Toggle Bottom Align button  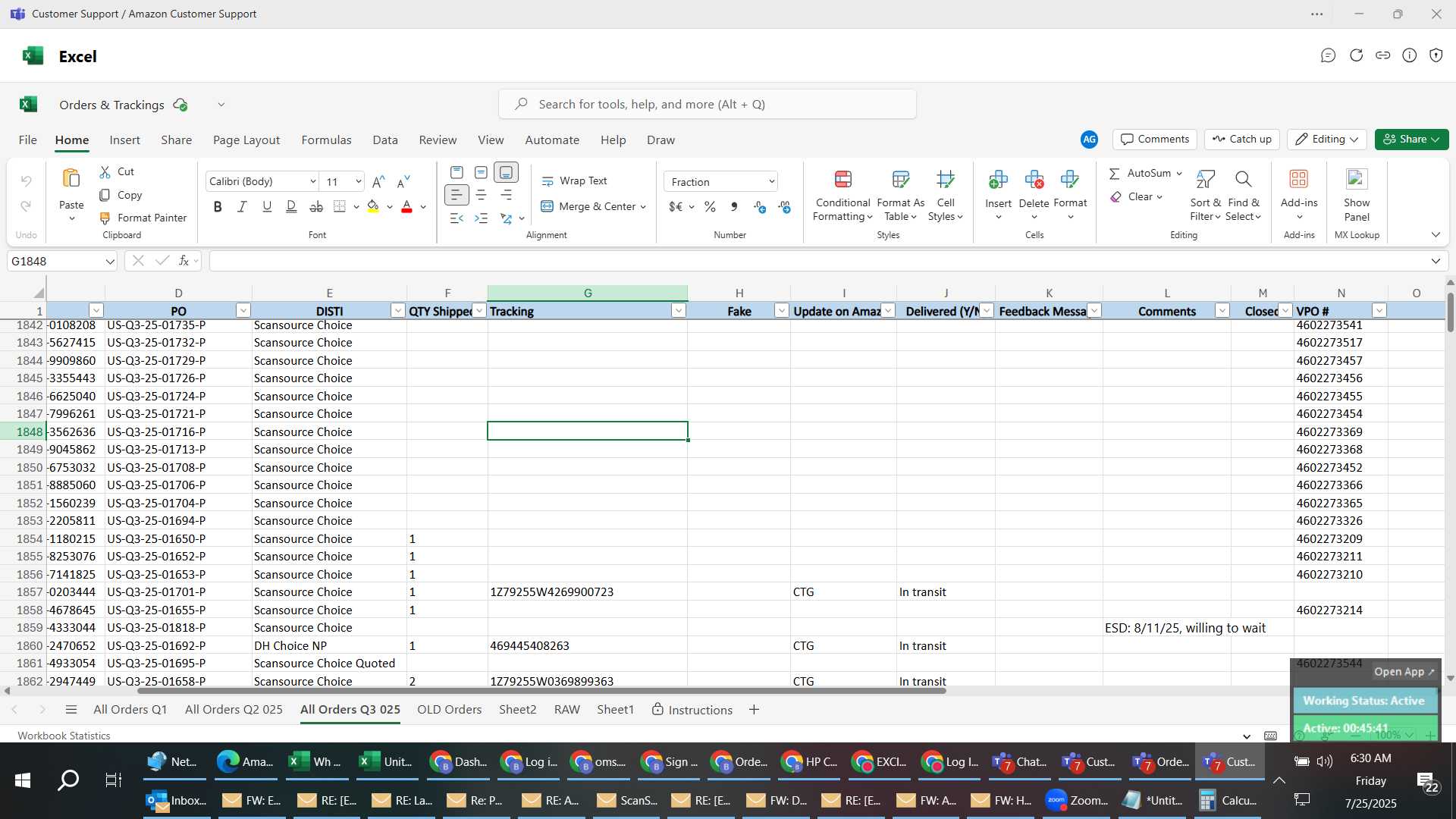506,172
